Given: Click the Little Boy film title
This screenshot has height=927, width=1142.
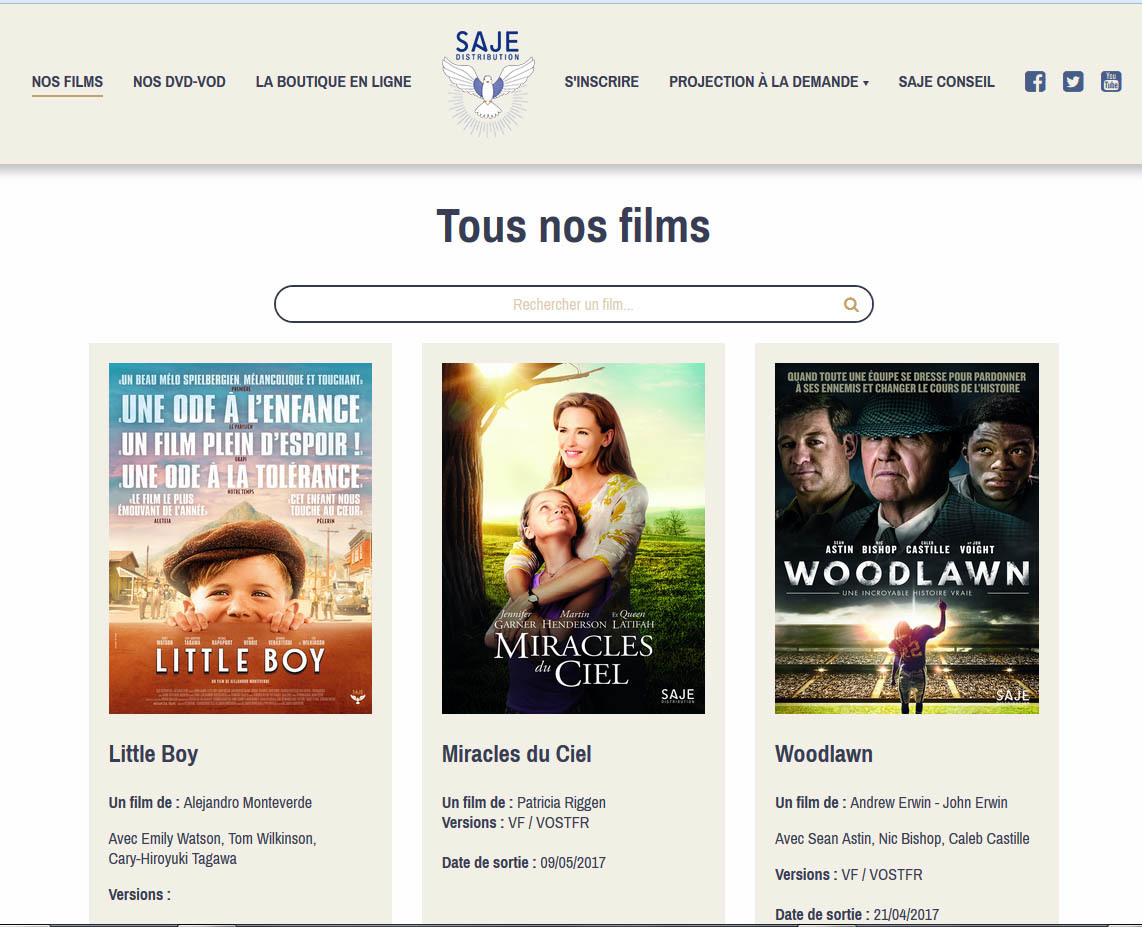Looking at the screenshot, I should tap(153, 754).
